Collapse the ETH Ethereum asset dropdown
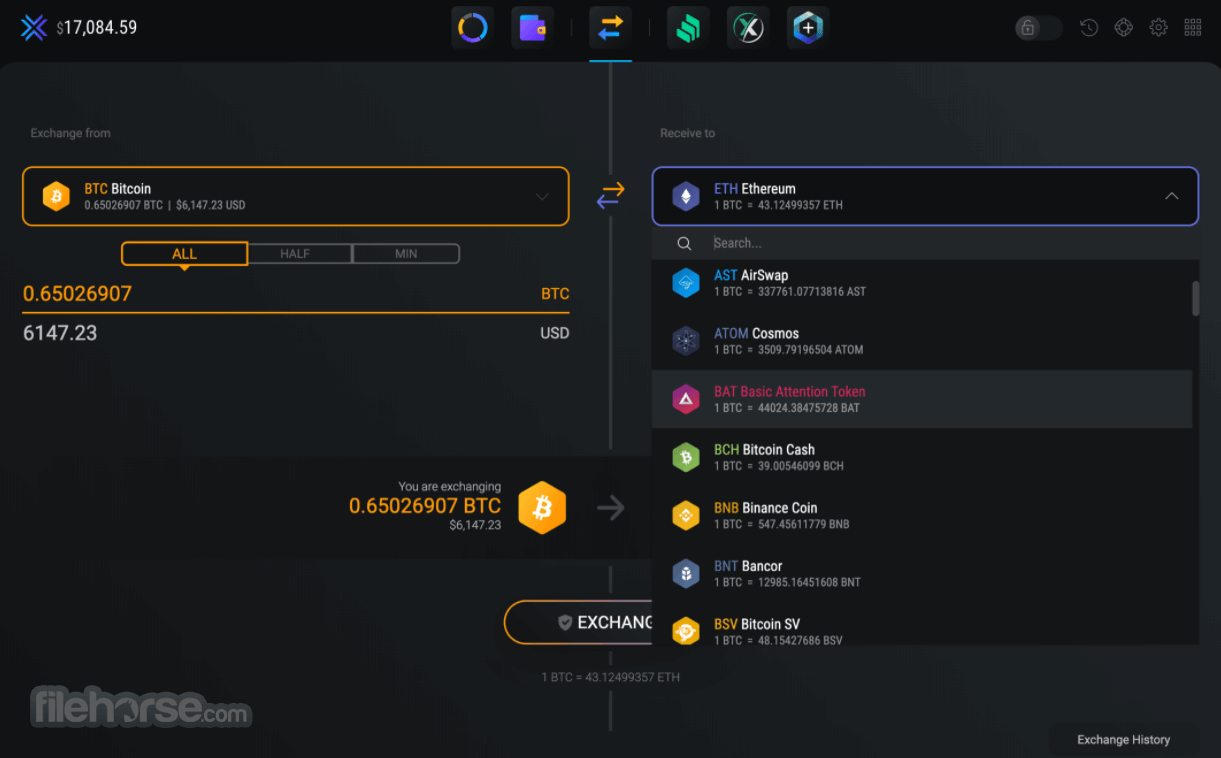Viewport: 1221px width, 758px height. coord(925,196)
